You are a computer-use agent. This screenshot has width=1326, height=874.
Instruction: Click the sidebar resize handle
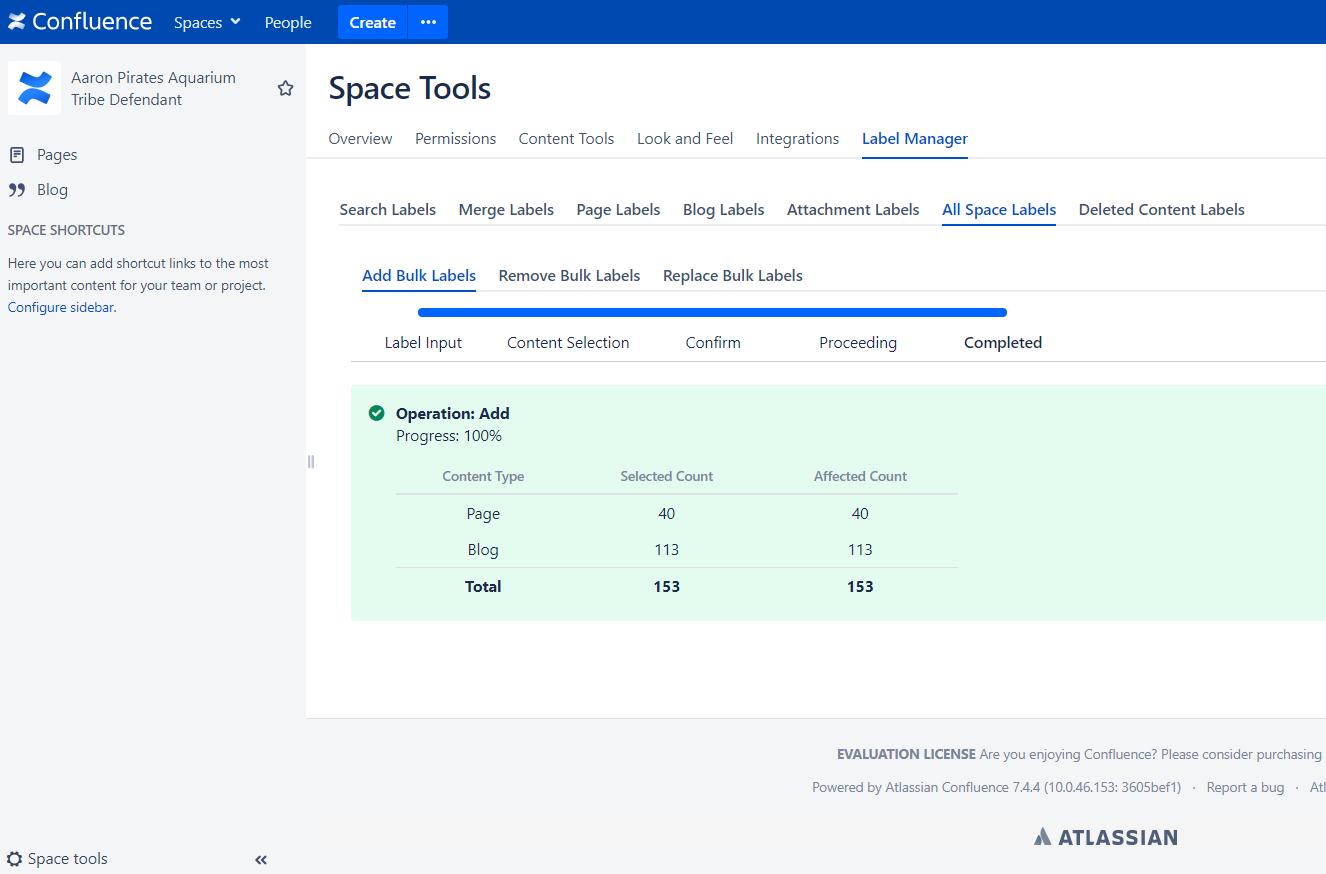point(310,461)
